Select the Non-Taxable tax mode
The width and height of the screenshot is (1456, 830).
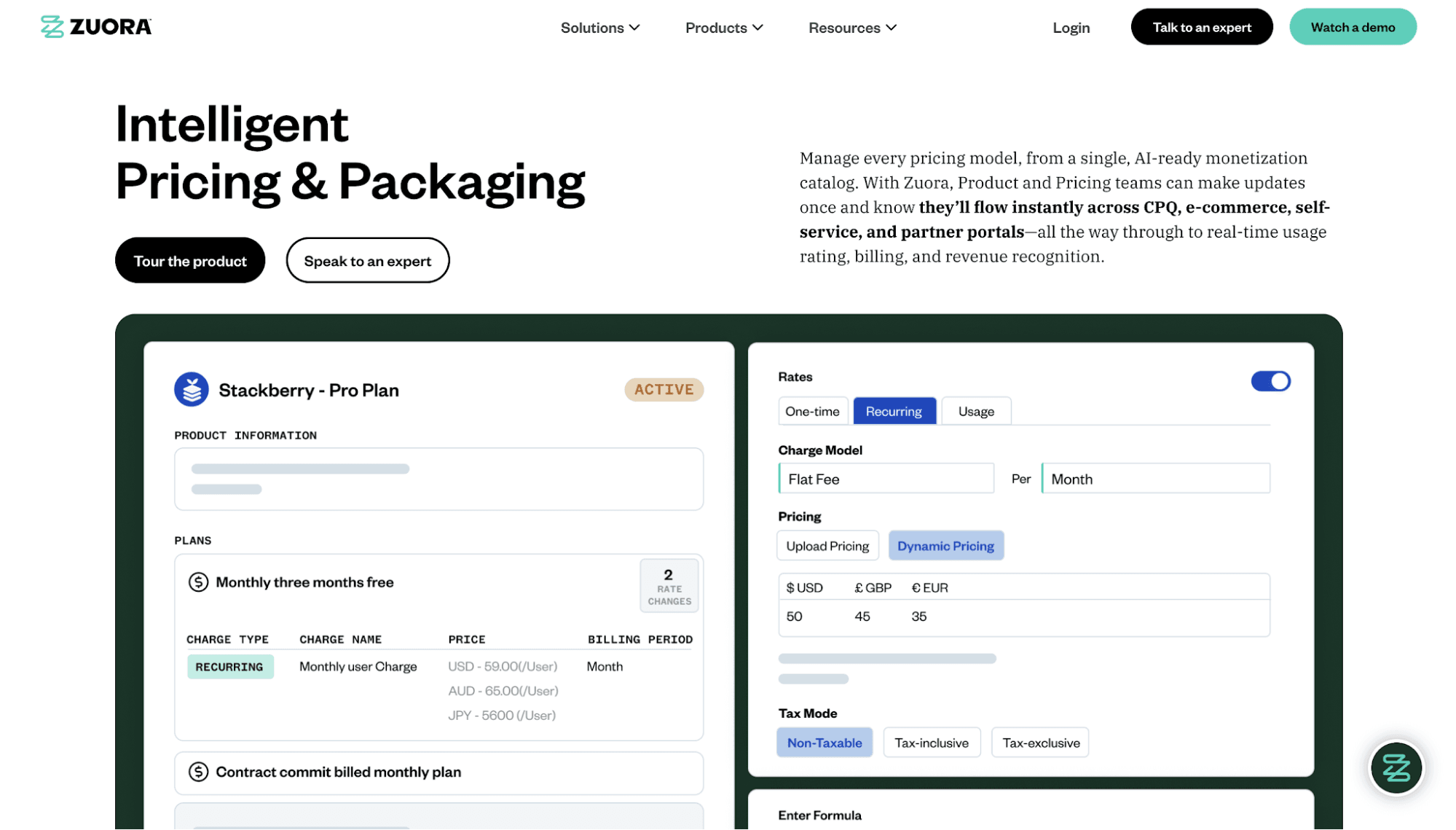tap(825, 743)
